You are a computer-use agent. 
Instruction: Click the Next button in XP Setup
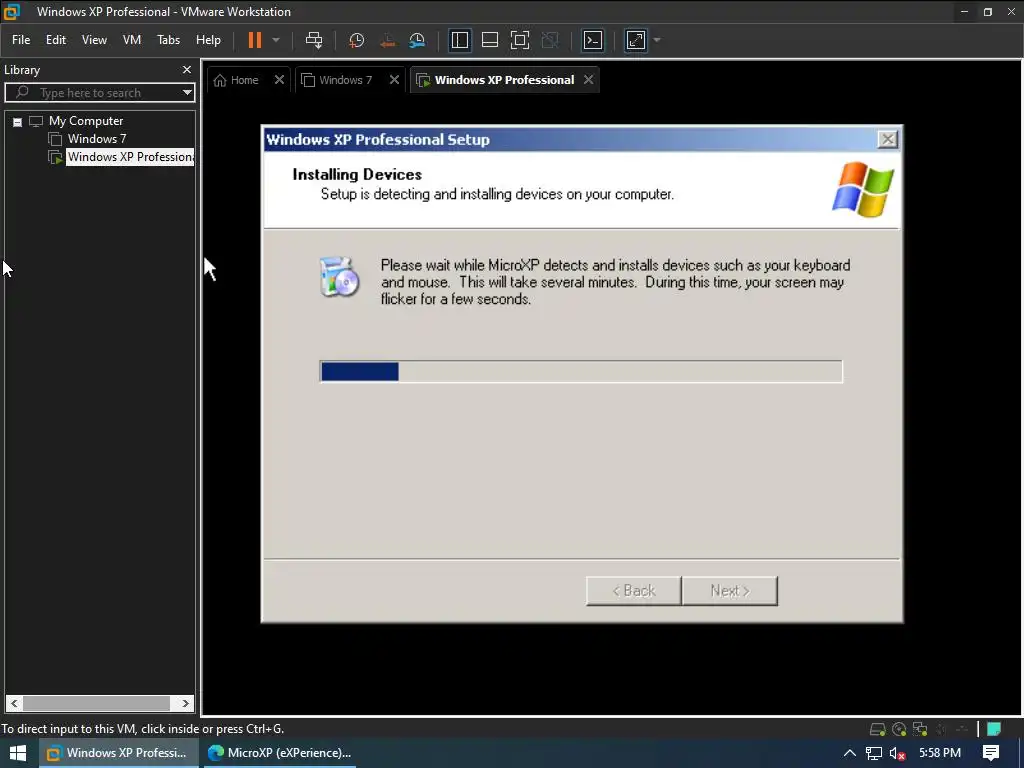[x=729, y=590]
